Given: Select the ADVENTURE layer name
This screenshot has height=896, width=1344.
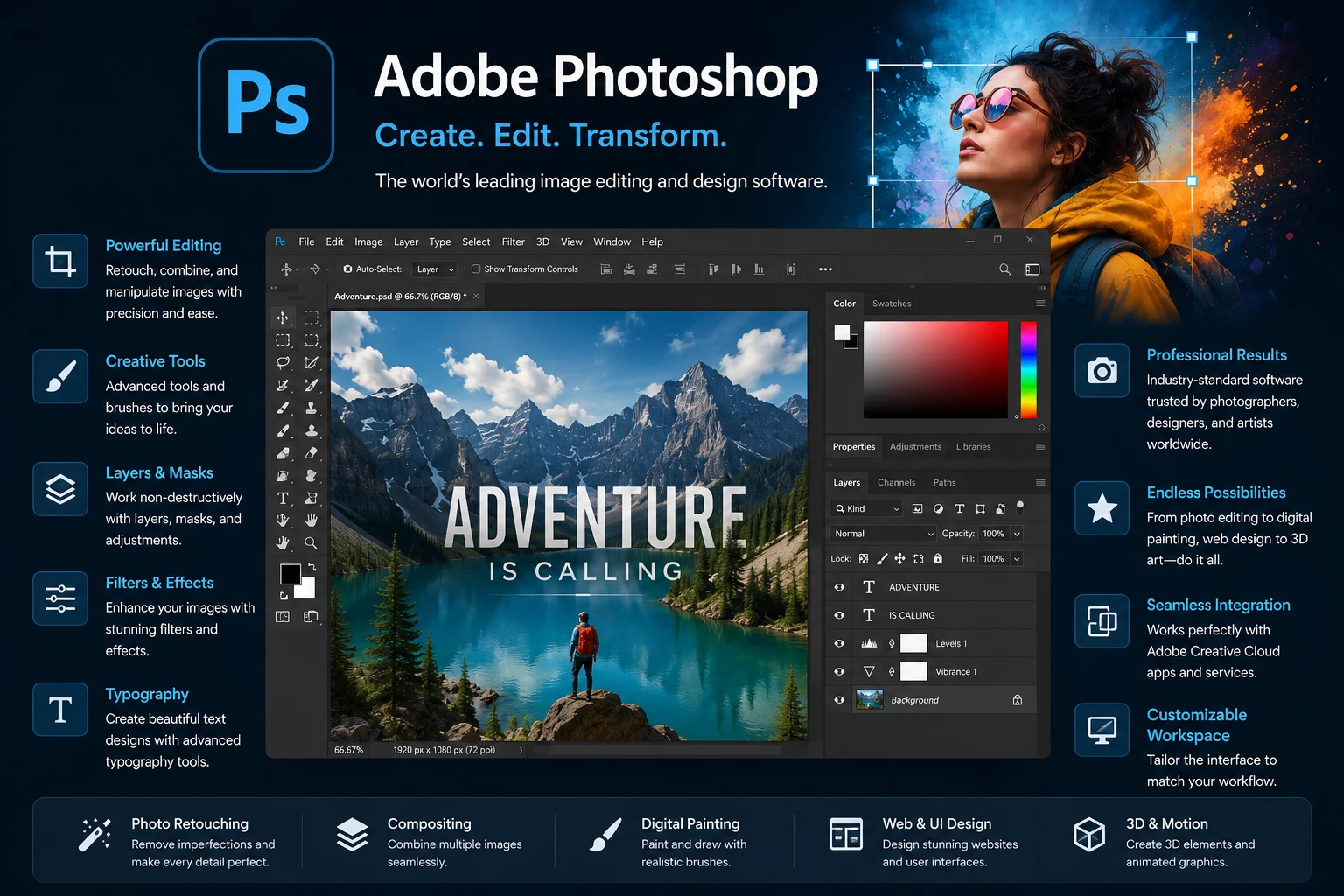Looking at the screenshot, I should (x=914, y=587).
